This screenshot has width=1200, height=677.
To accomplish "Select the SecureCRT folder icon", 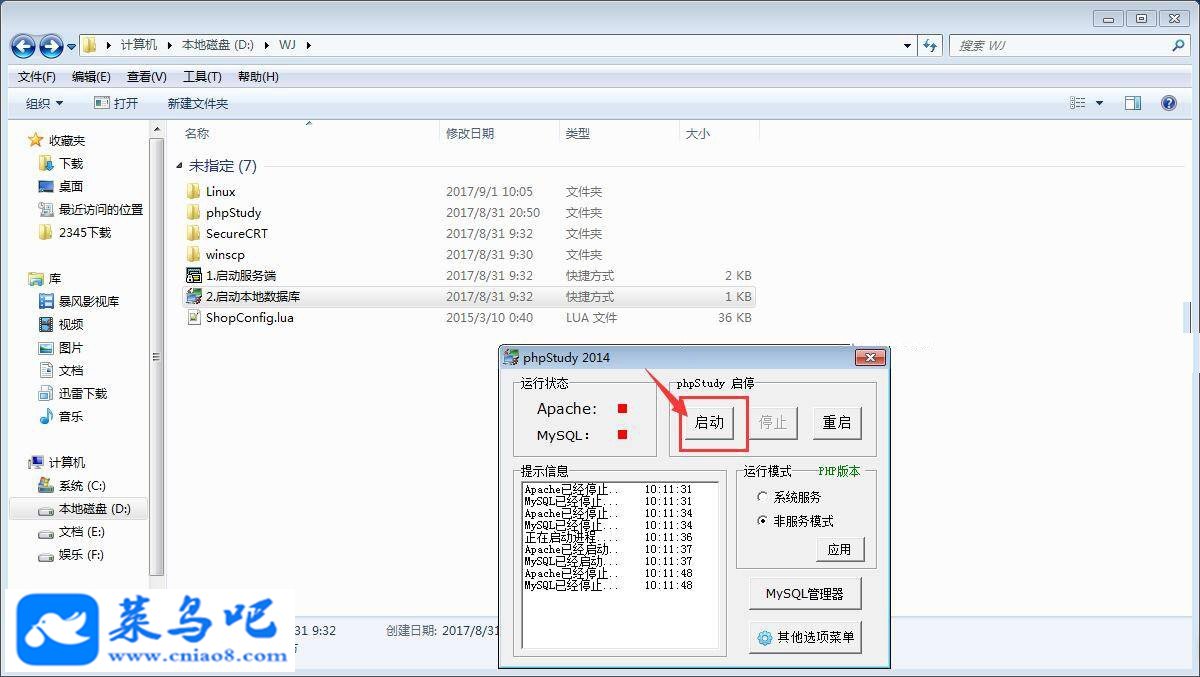I will [x=194, y=233].
